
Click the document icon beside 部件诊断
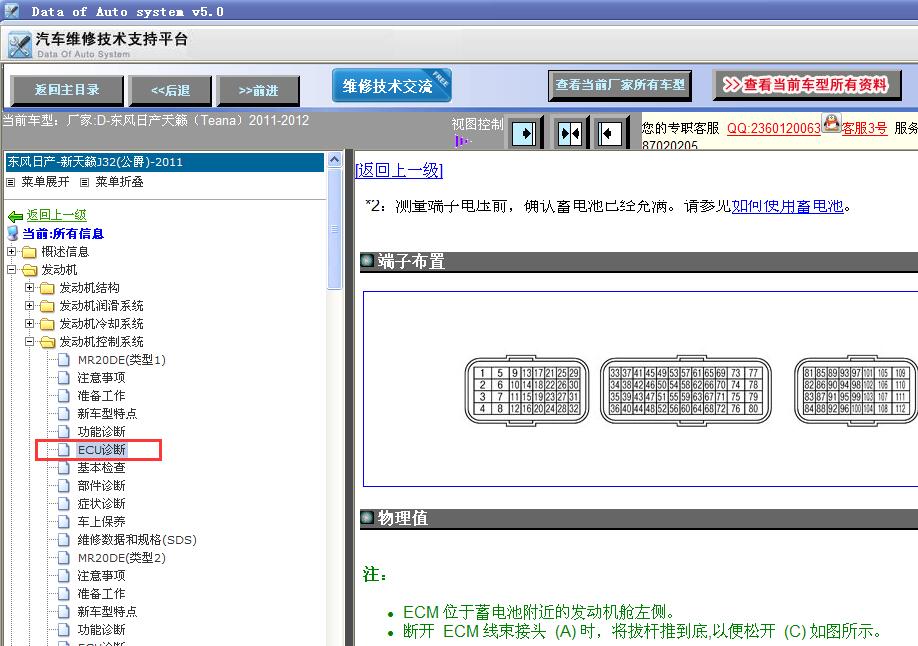[64, 486]
